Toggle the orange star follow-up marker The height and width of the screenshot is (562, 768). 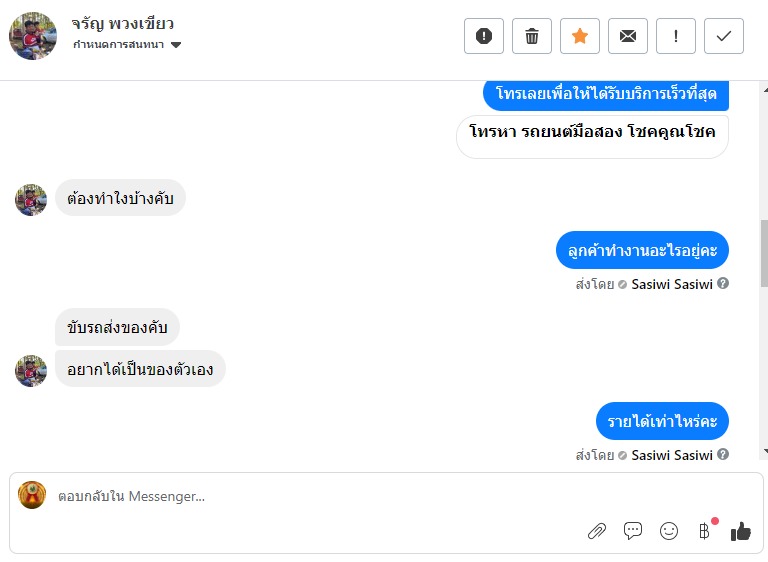pyautogui.click(x=580, y=36)
